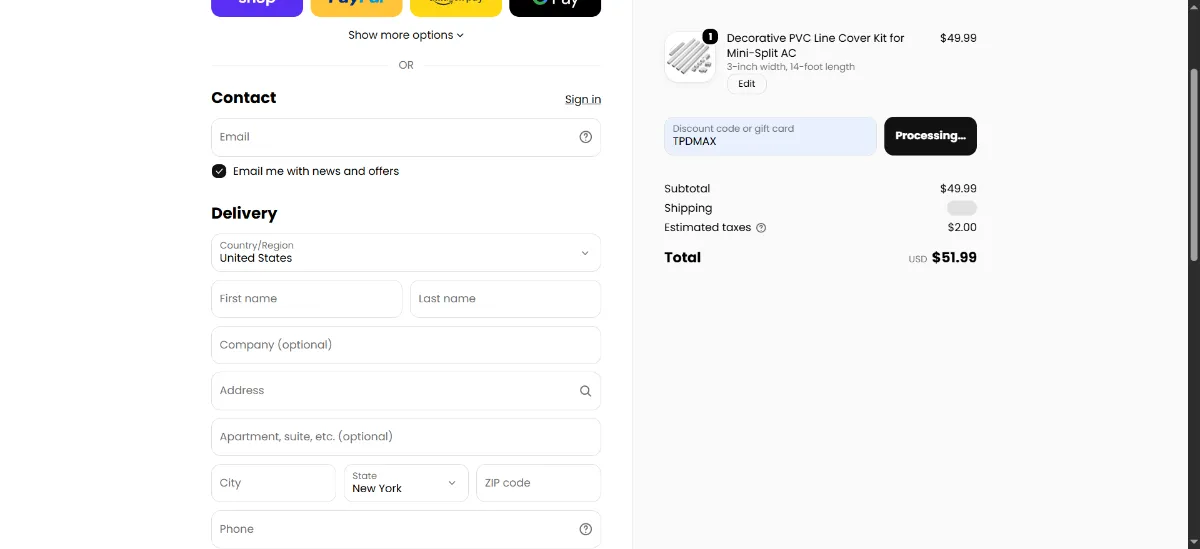Viewport: 1200px width, 549px height.
Task: Click the 3-inch width, 14-foot length variant text
Action: [x=791, y=67]
